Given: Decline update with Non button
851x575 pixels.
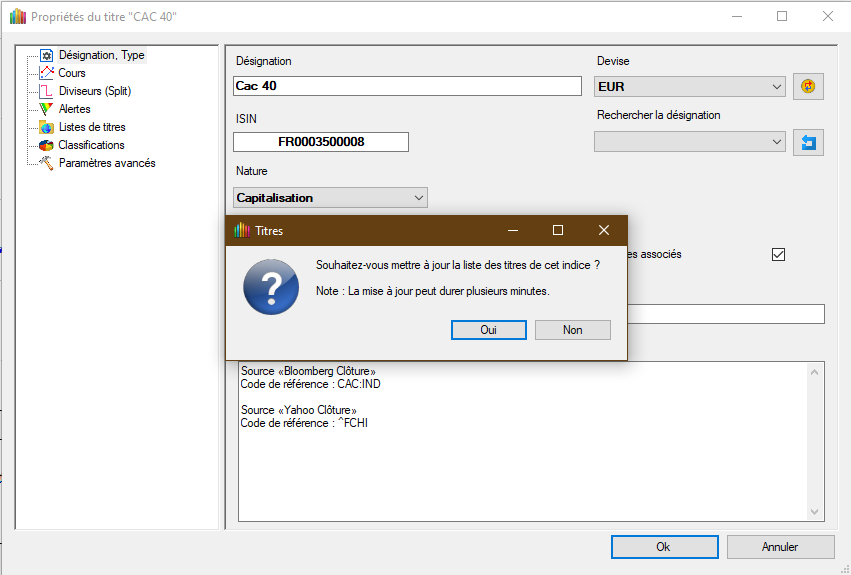Looking at the screenshot, I should (x=573, y=330).
